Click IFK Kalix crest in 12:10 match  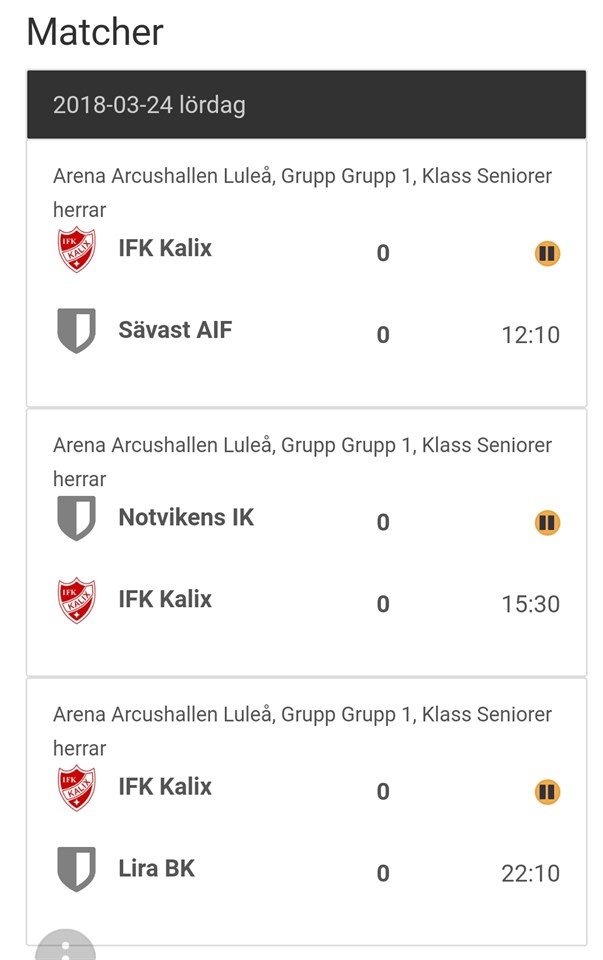pos(77,249)
